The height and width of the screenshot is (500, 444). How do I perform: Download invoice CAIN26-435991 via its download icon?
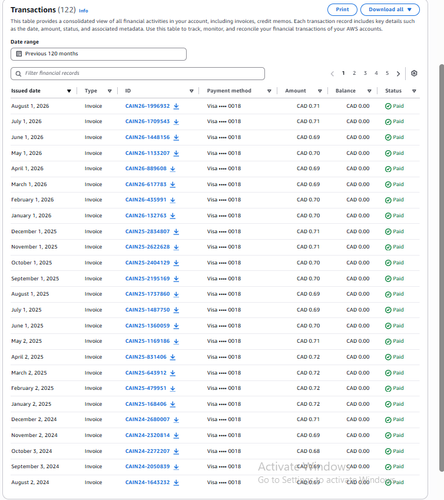click(173, 200)
